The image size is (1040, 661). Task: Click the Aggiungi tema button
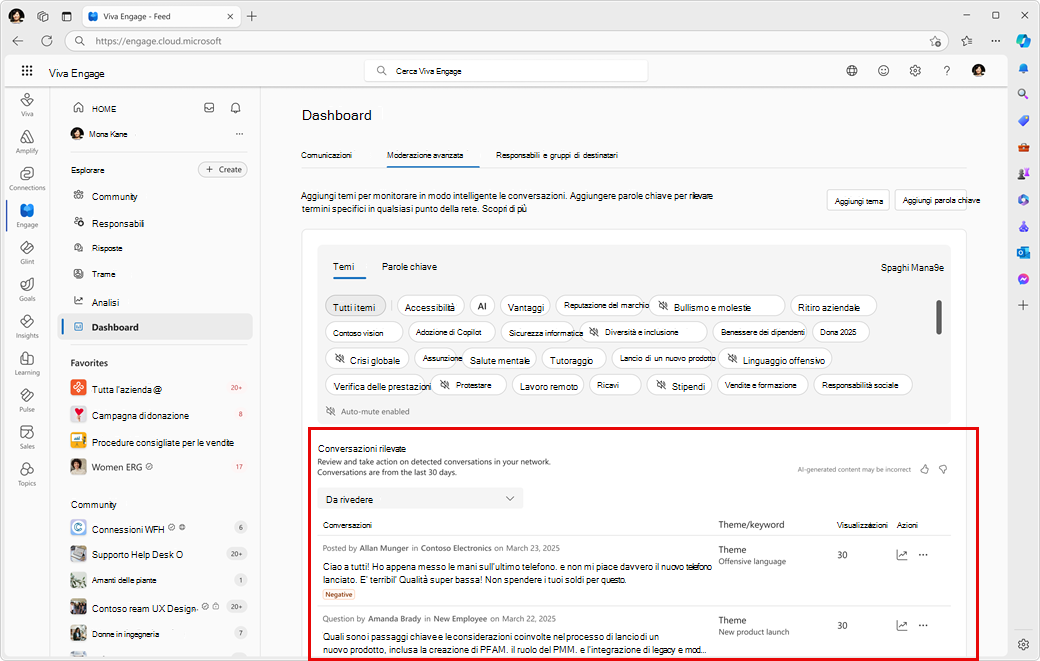click(858, 200)
